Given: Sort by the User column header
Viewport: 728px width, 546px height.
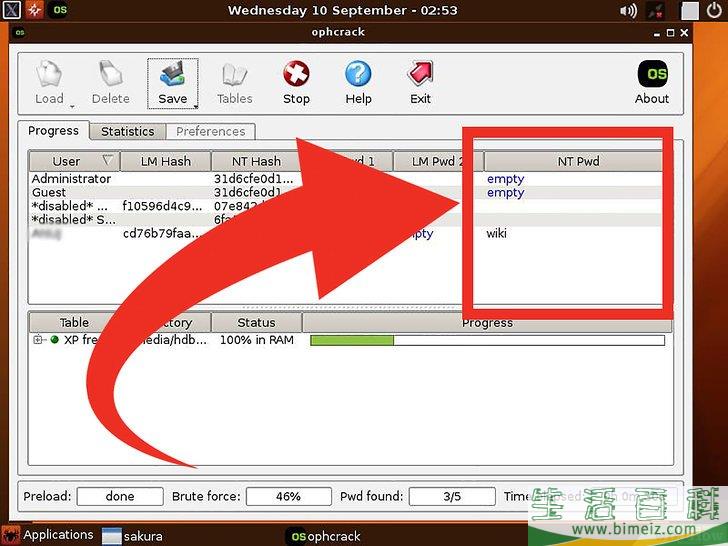Looking at the screenshot, I should coord(74,161).
